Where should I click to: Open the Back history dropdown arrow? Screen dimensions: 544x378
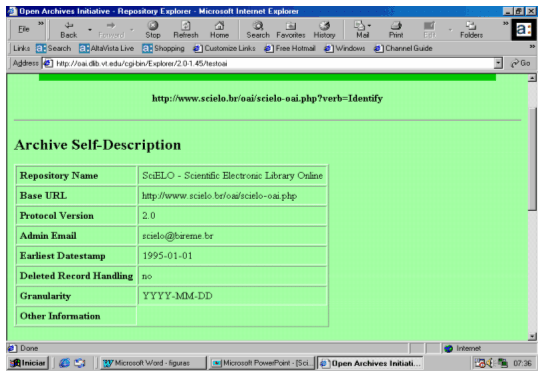click(90, 30)
